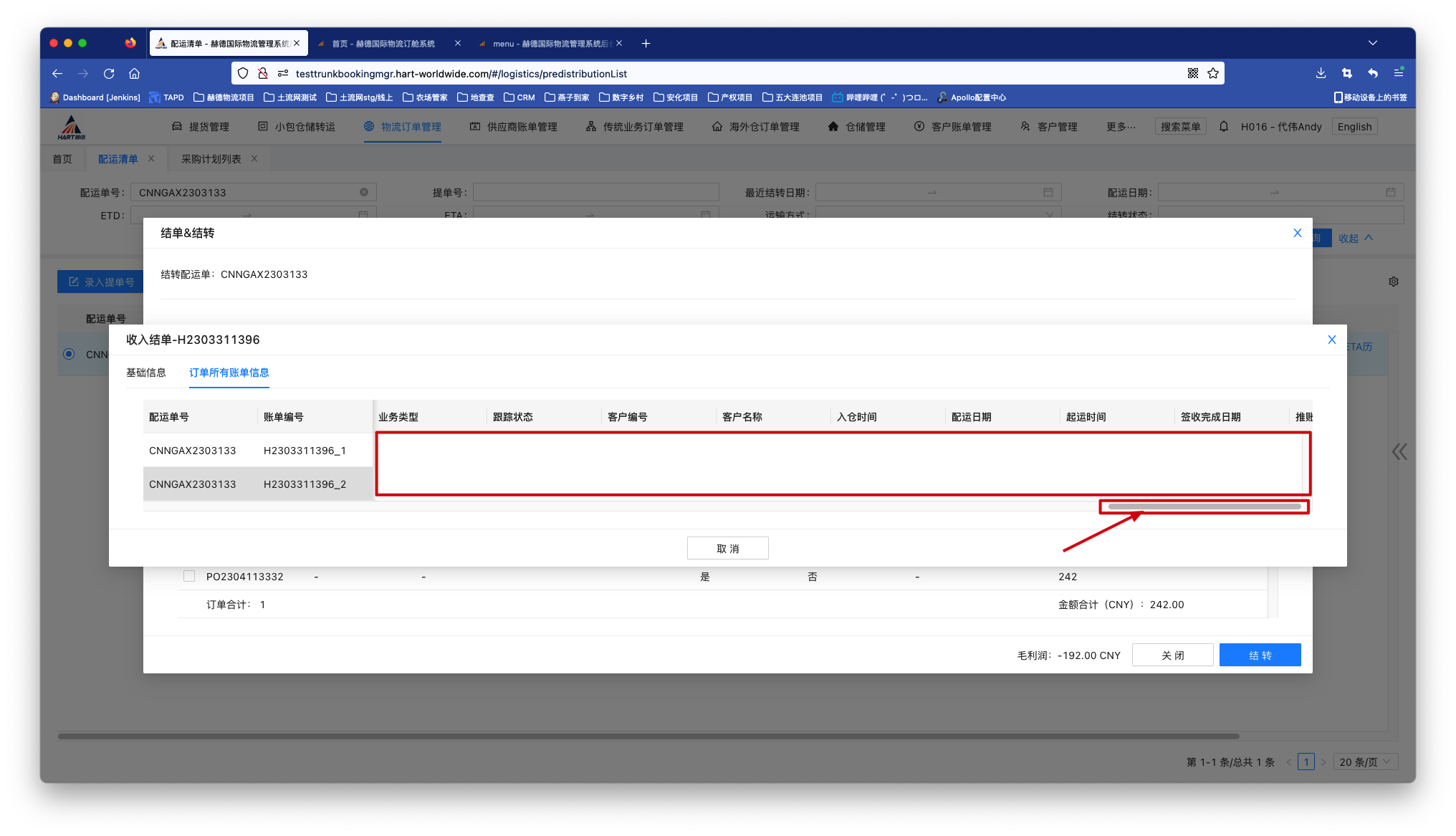This screenshot has height=836, width=1456.
Task: Click the table settings gear icon
Action: point(1394,282)
